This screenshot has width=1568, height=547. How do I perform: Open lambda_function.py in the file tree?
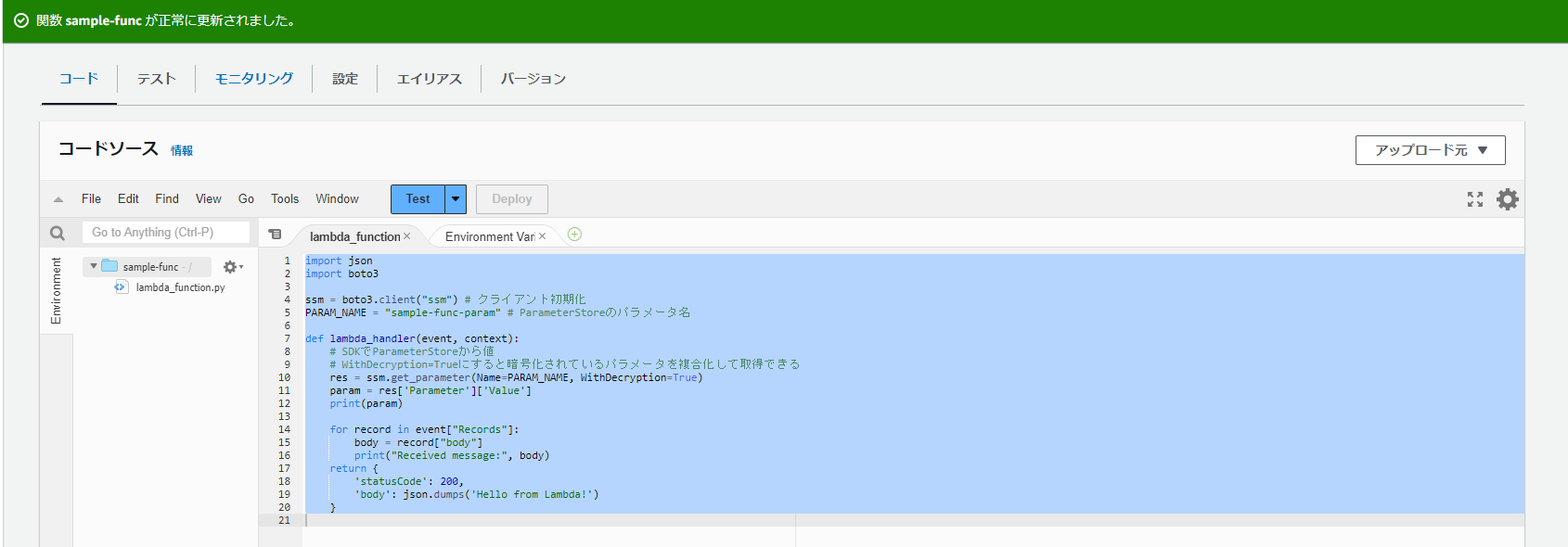pos(180,287)
